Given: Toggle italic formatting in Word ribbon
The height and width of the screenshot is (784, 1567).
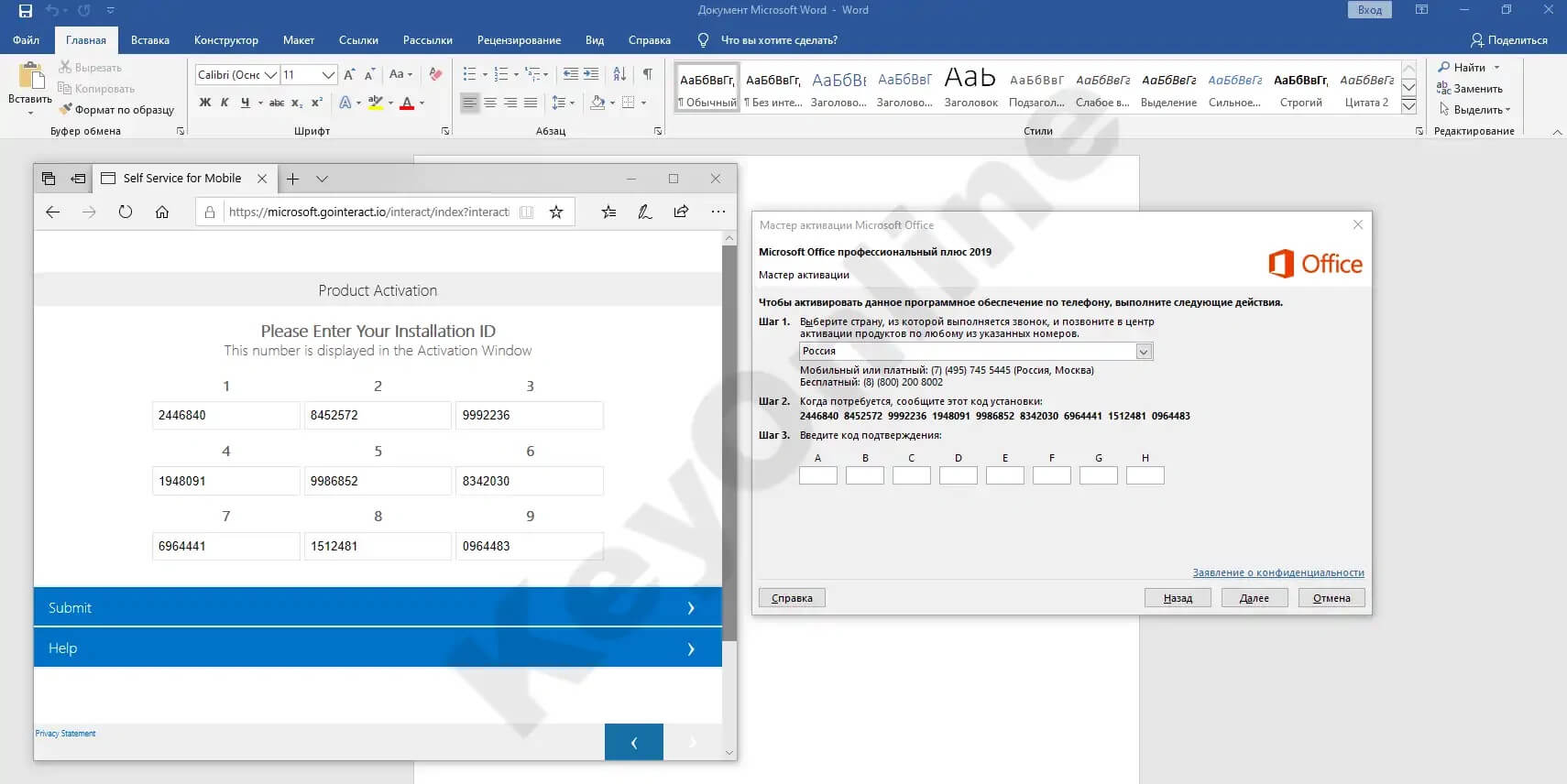Looking at the screenshot, I should click(x=225, y=103).
